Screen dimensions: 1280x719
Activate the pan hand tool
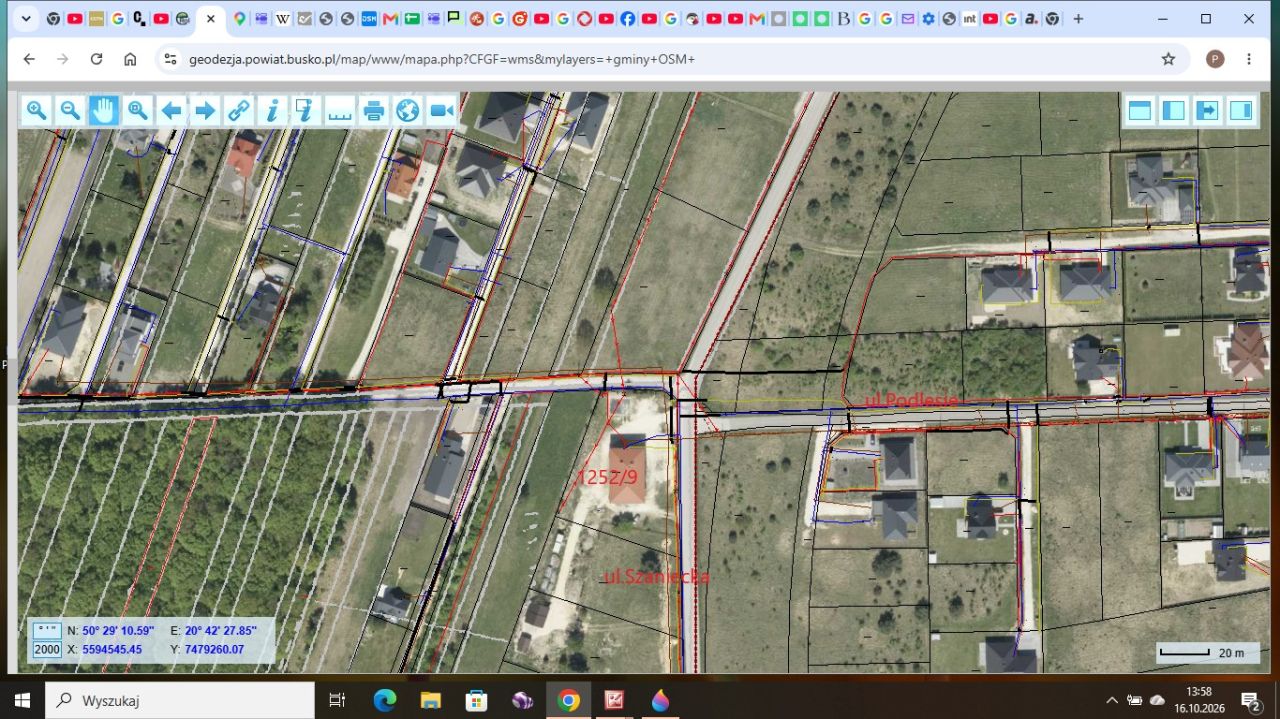pos(104,110)
